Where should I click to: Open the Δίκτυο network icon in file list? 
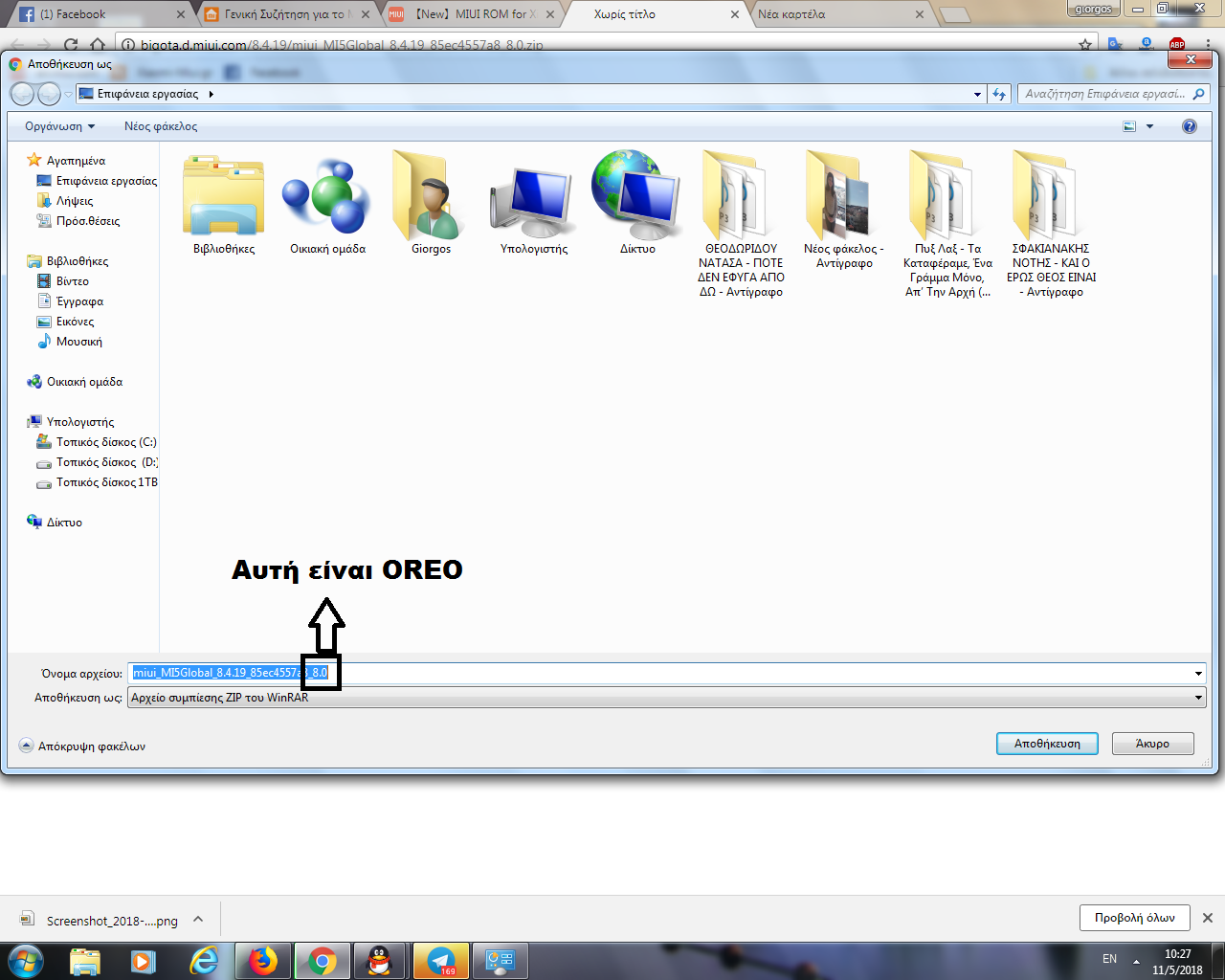tap(637, 196)
